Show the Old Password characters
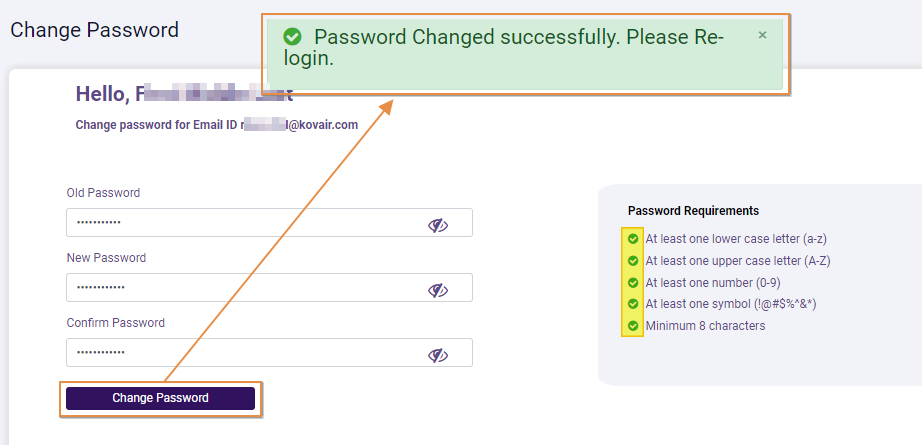This screenshot has height=445, width=922. (437, 225)
